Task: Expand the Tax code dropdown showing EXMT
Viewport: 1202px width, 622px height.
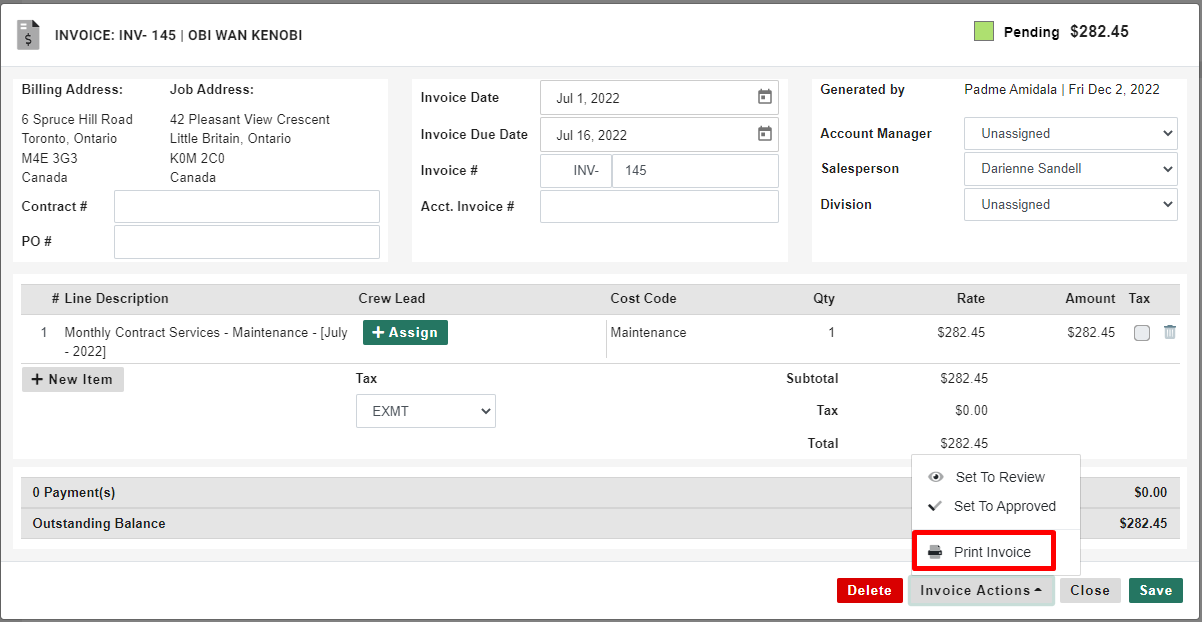Action: [426, 411]
